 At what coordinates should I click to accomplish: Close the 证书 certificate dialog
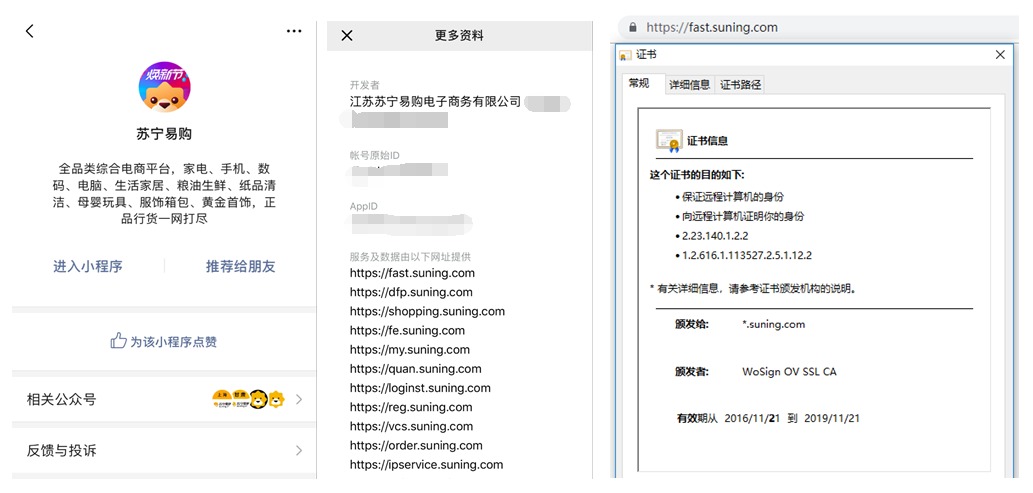999,55
